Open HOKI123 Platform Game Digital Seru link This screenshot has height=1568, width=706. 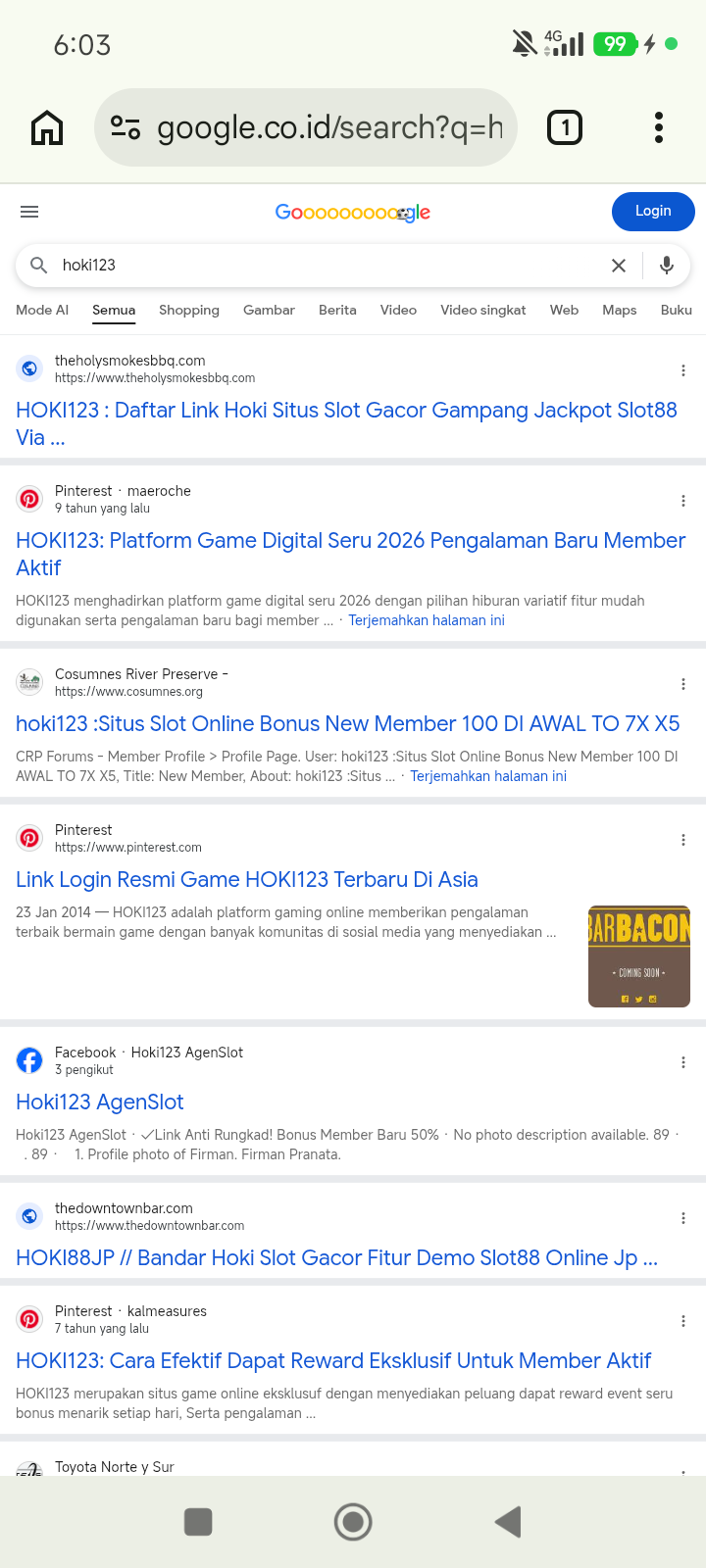350,554
